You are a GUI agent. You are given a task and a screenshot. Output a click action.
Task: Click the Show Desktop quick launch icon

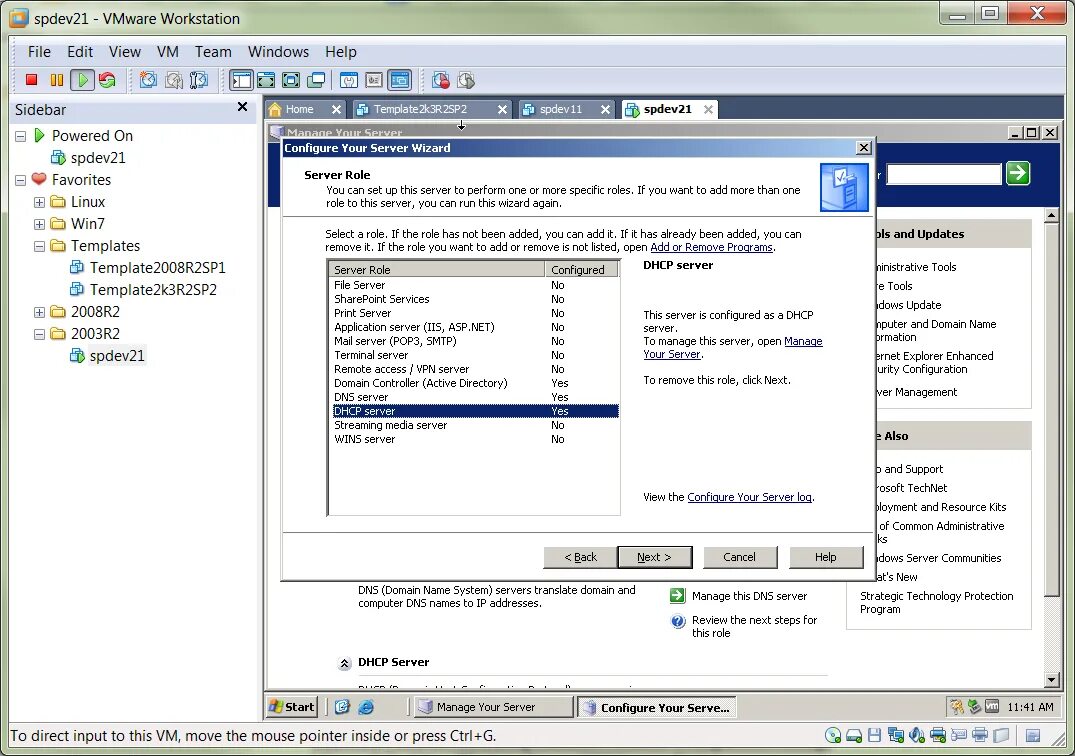point(343,707)
